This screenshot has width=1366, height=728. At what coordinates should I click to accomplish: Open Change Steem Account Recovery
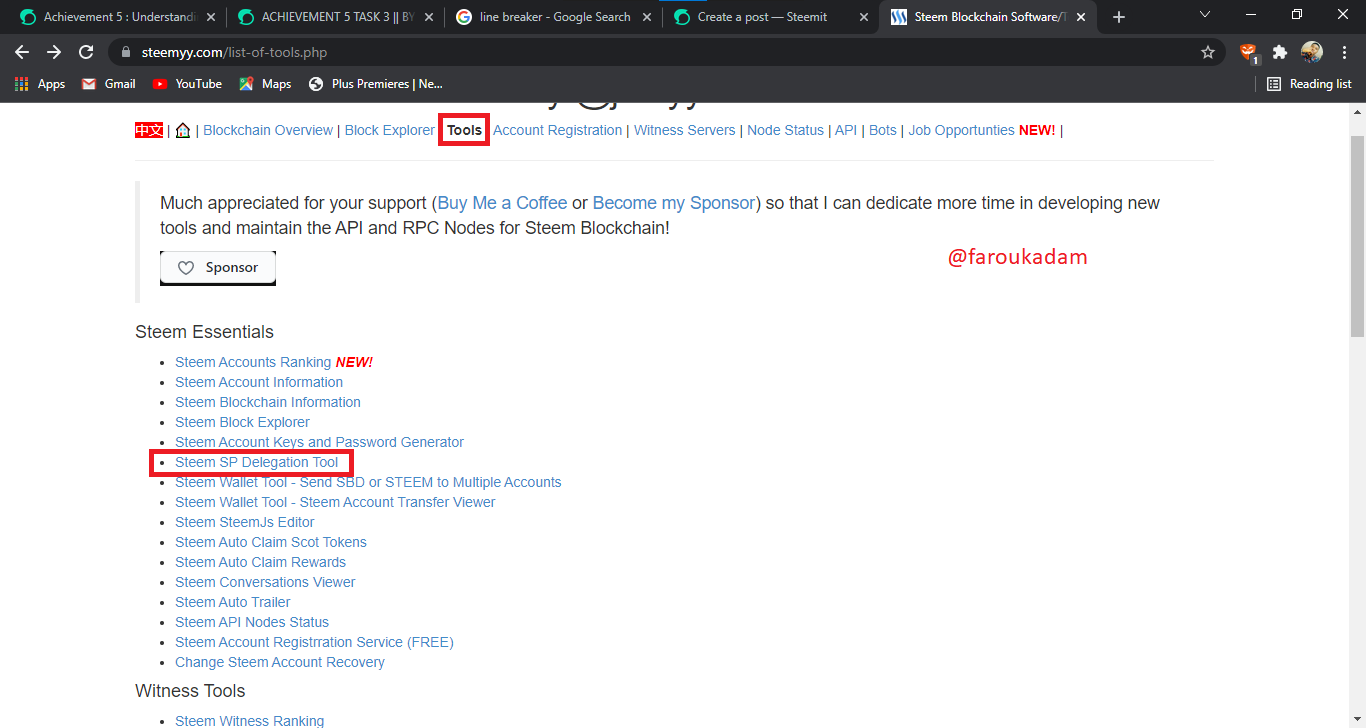coord(280,662)
